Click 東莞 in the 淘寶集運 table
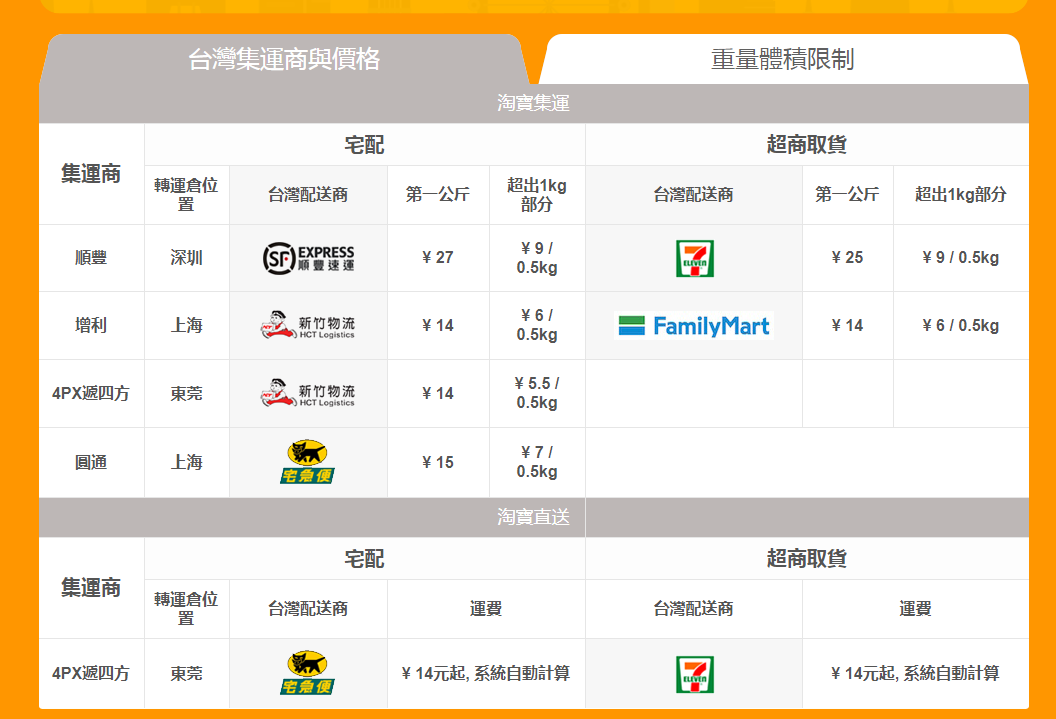Screen dimensions: 1056x719 pos(187,393)
